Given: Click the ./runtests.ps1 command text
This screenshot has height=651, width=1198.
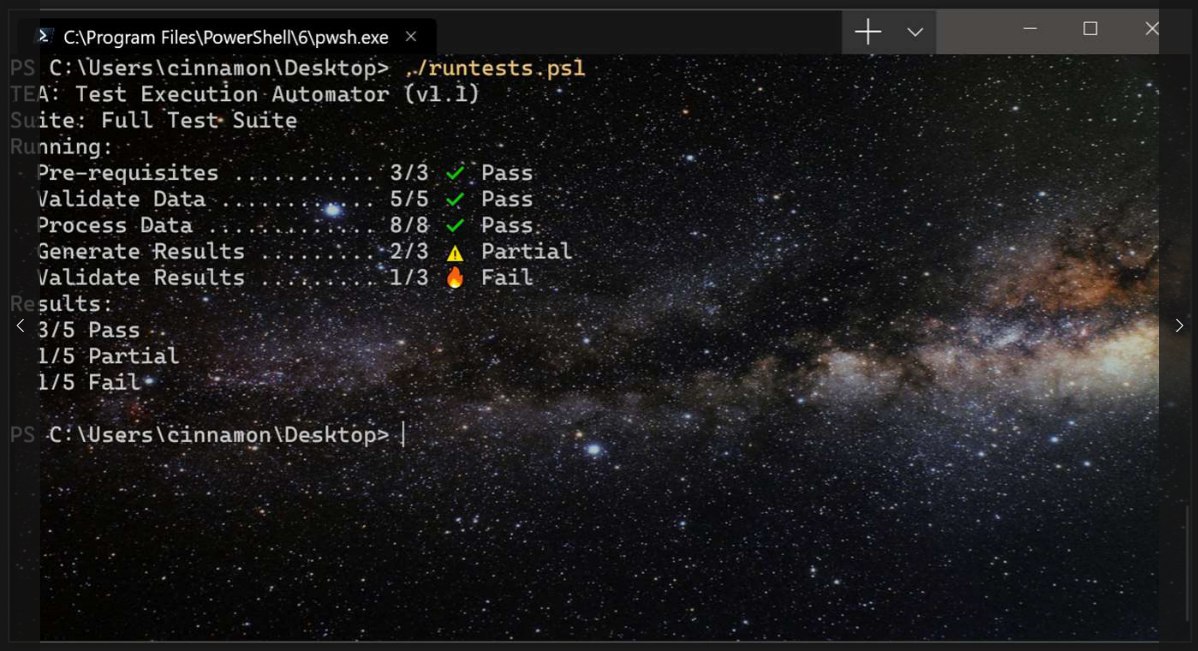Looking at the screenshot, I should point(494,68).
